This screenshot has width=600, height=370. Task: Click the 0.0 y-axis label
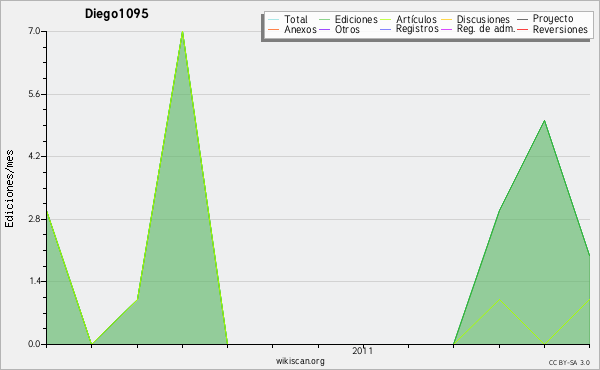34,344
